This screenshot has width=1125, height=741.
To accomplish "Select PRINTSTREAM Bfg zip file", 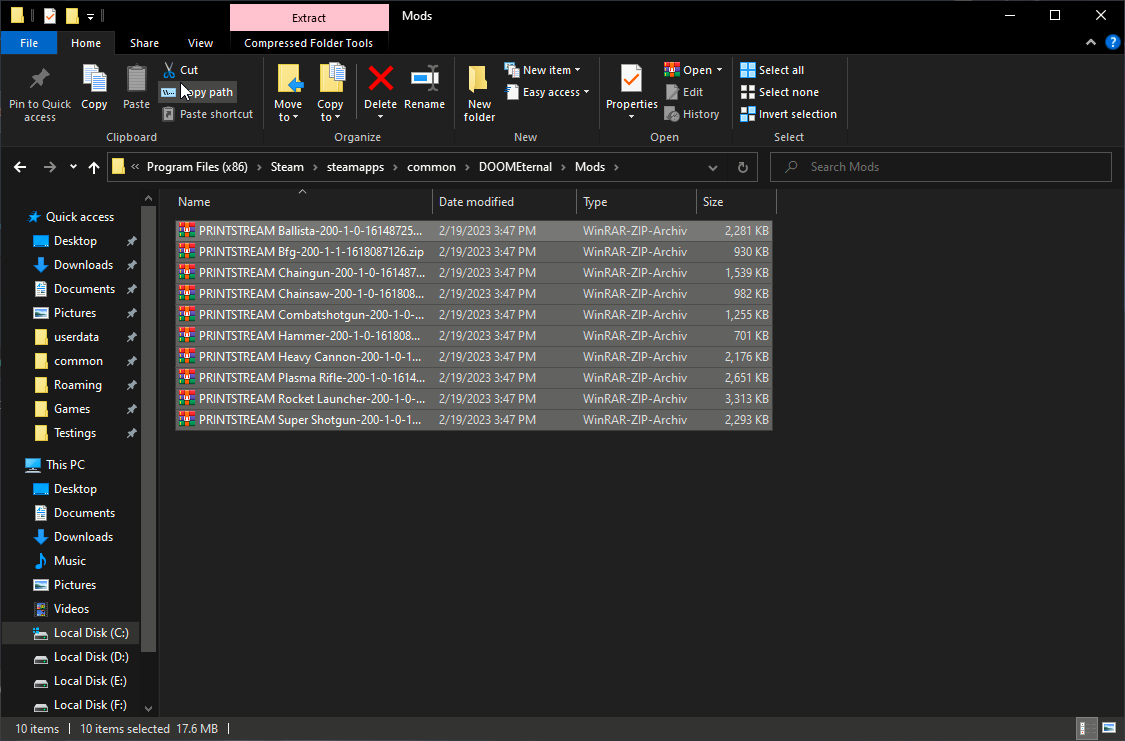I will tap(474, 252).
